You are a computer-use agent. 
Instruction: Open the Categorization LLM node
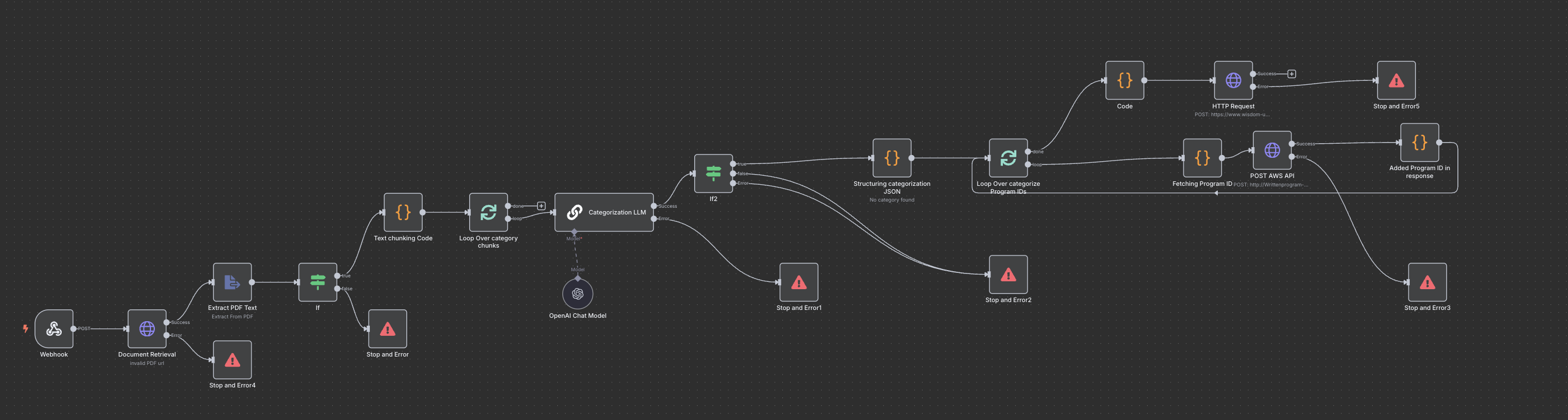pos(604,212)
